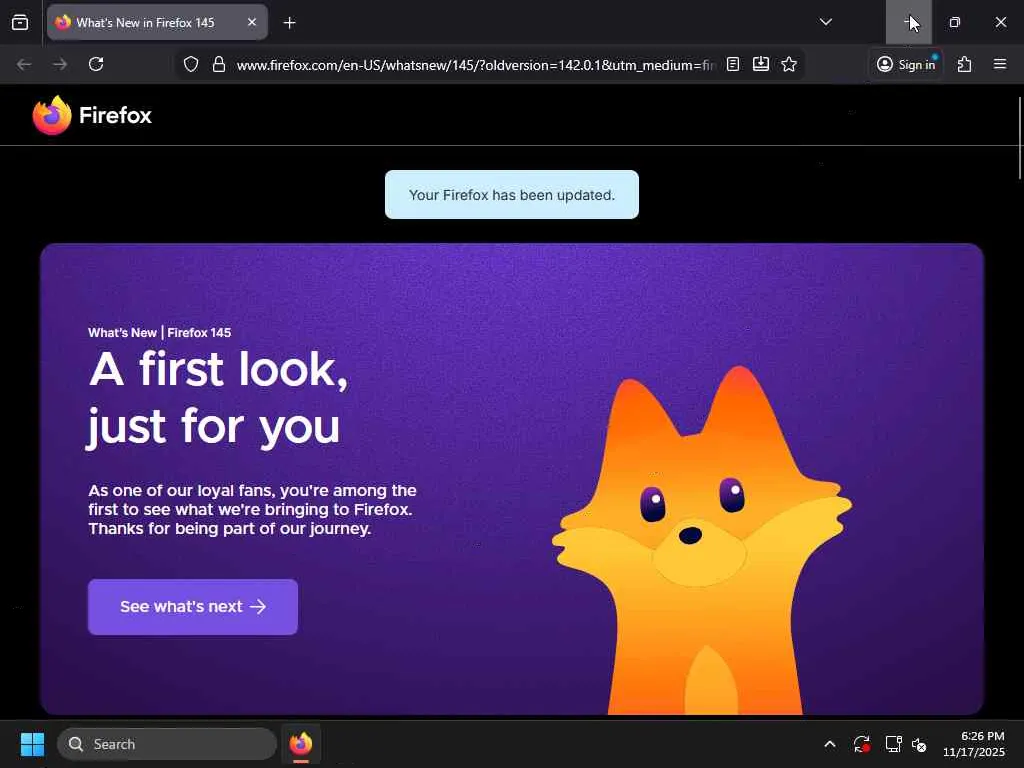This screenshot has width=1024, height=768.
Task: Reload the current page
Action: pyautogui.click(x=96, y=64)
